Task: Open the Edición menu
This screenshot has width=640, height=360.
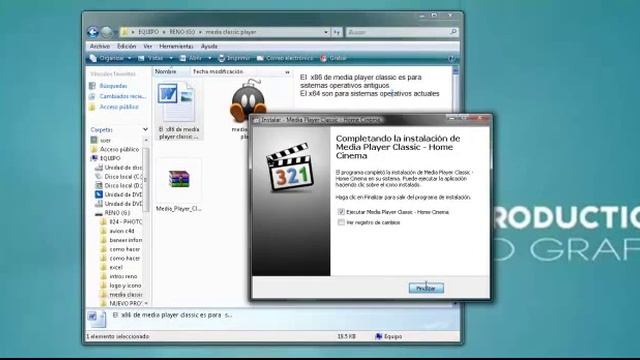Action: 127,46
